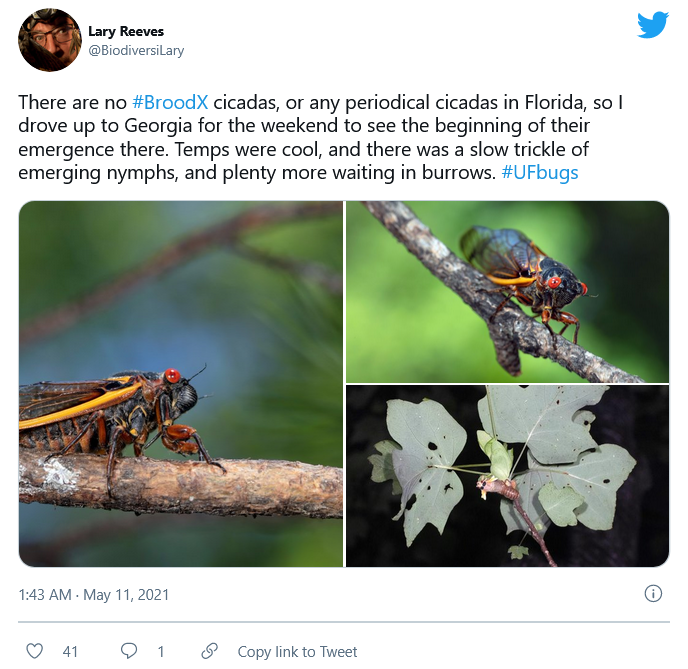Click the #BroodX hashtag

(170, 103)
